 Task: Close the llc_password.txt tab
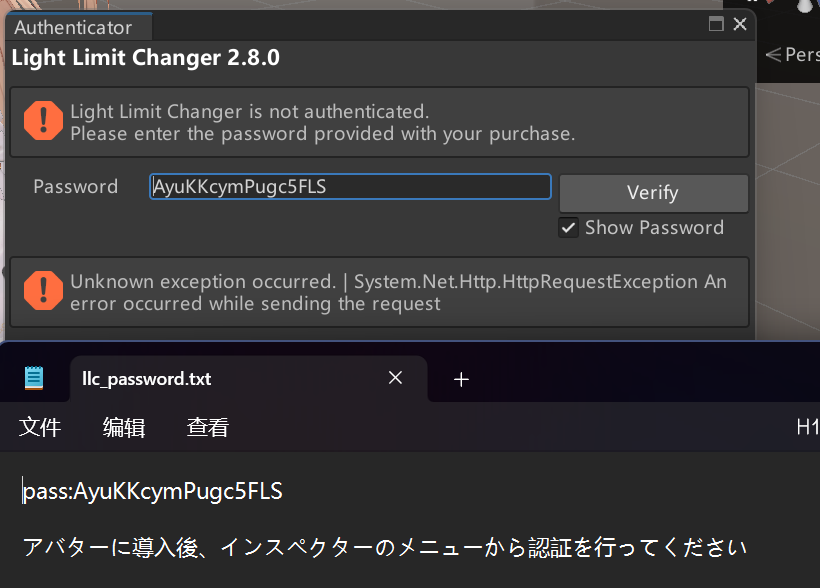(395, 378)
